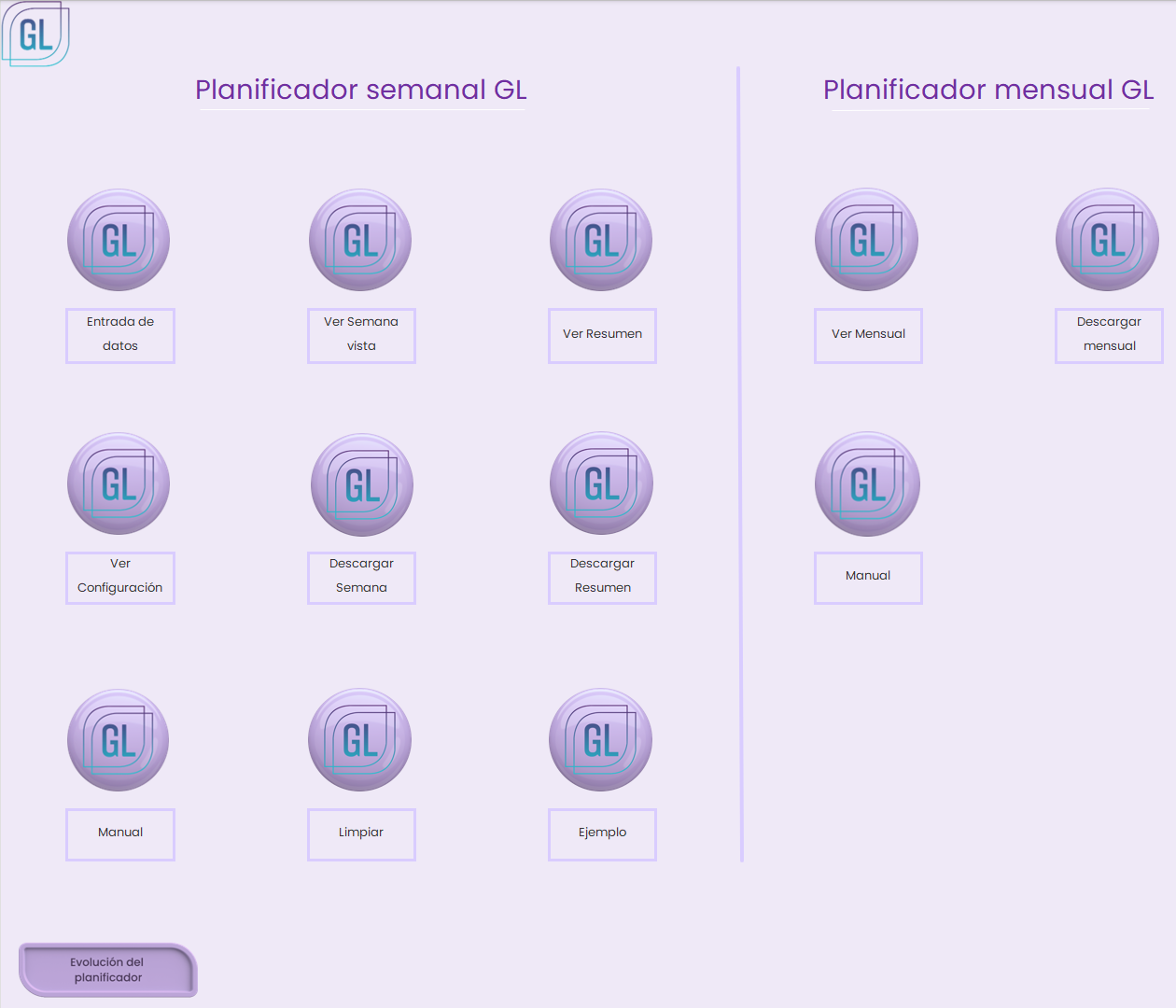Click the Ver Resumen label box
This screenshot has height=1008, width=1176.
coord(602,335)
